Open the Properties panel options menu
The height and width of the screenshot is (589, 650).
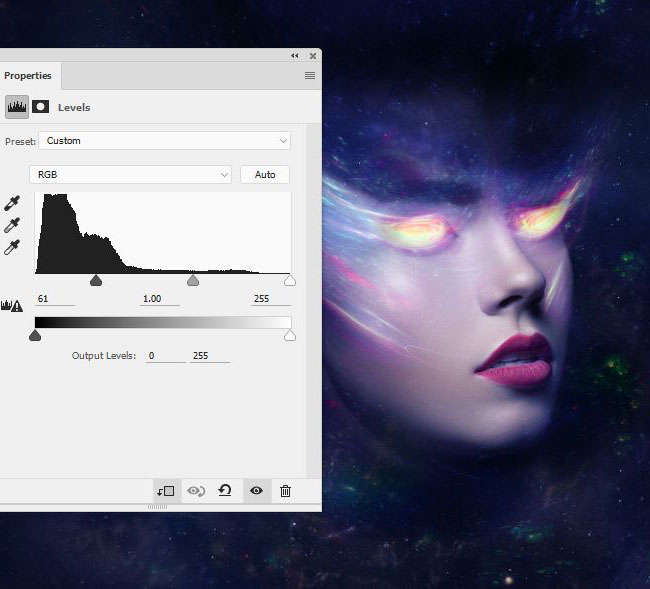click(310, 75)
